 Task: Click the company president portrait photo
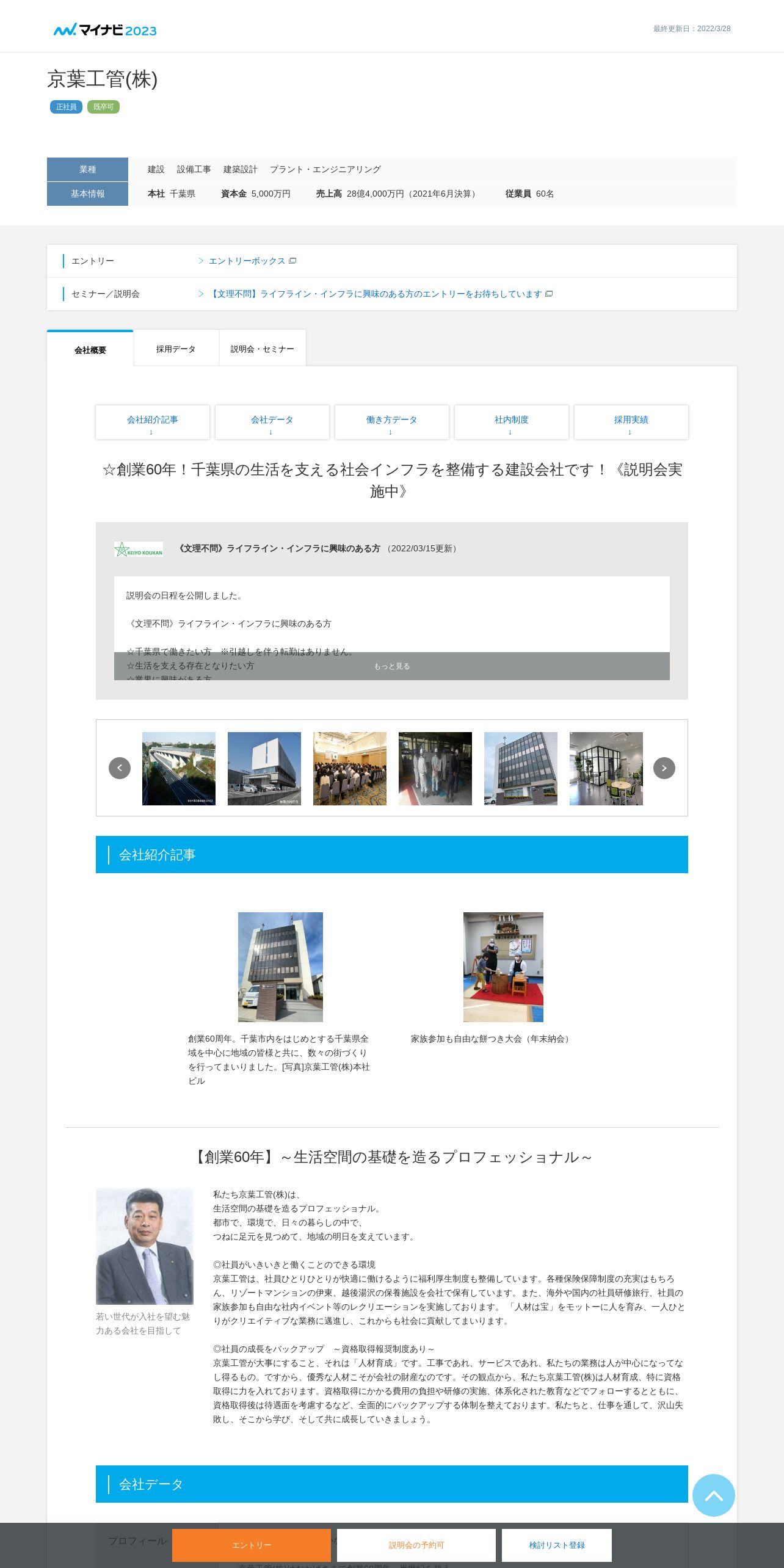(x=145, y=1246)
